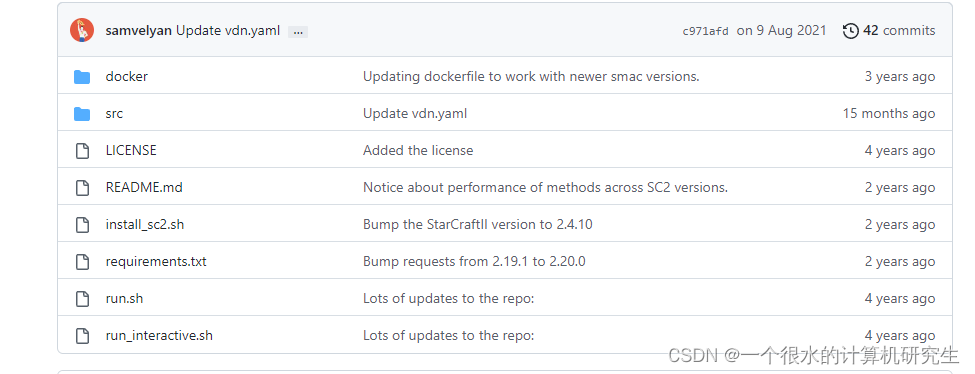The width and height of the screenshot is (975, 374).
Task: Expand the commit message ellipsis button
Action: click(298, 32)
